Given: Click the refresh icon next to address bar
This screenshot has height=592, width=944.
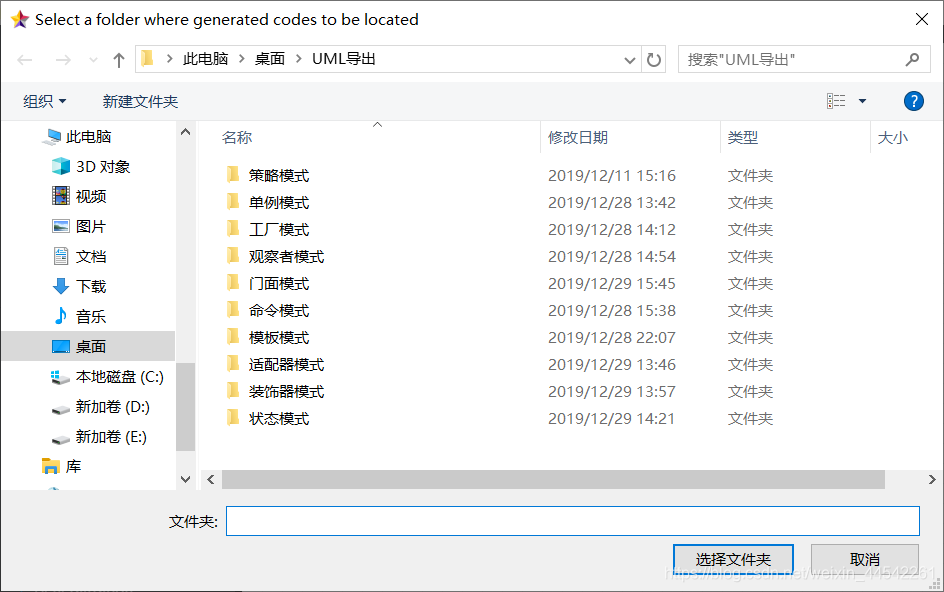Looking at the screenshot, I should click(x=654, y=59).
